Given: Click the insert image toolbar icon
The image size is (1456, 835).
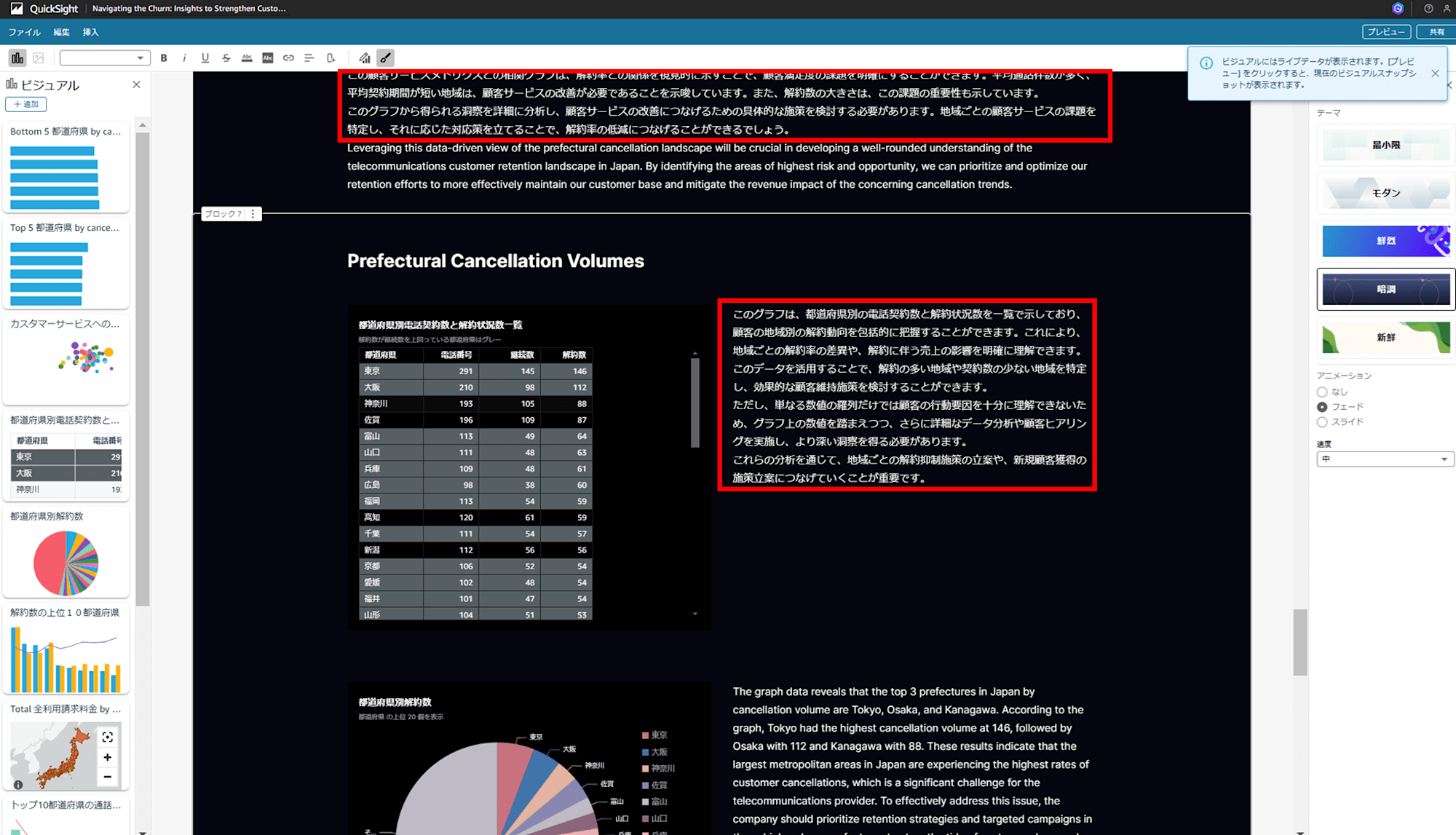Looking at the screenshot, I should click(39, 58).
